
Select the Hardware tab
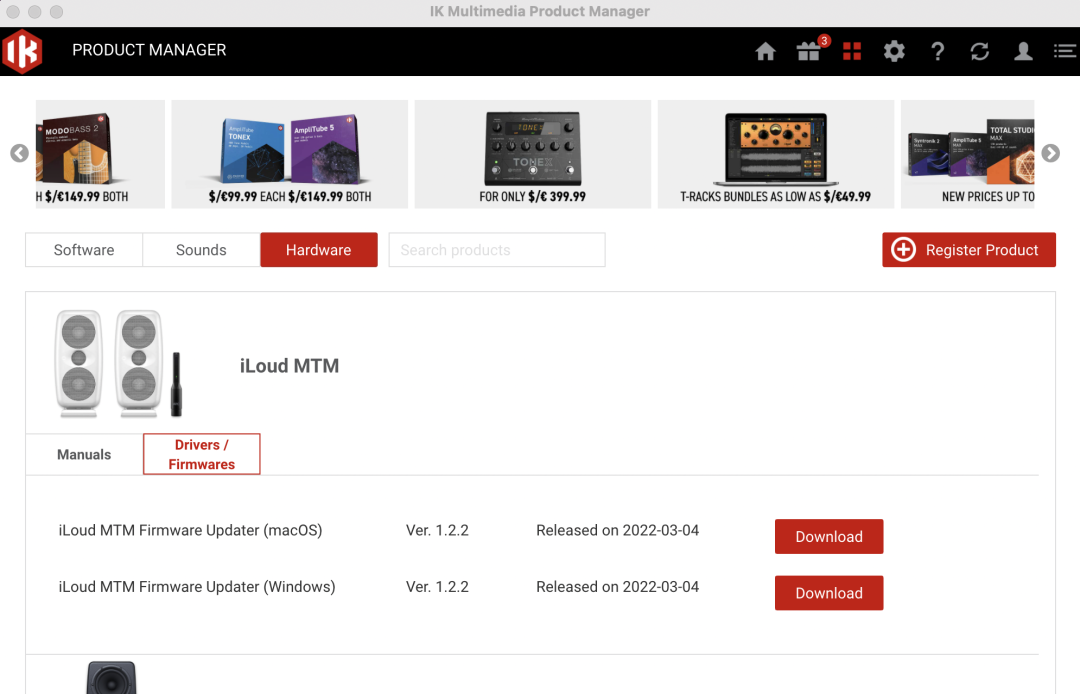pyautogui.click(x=319, y=250)
